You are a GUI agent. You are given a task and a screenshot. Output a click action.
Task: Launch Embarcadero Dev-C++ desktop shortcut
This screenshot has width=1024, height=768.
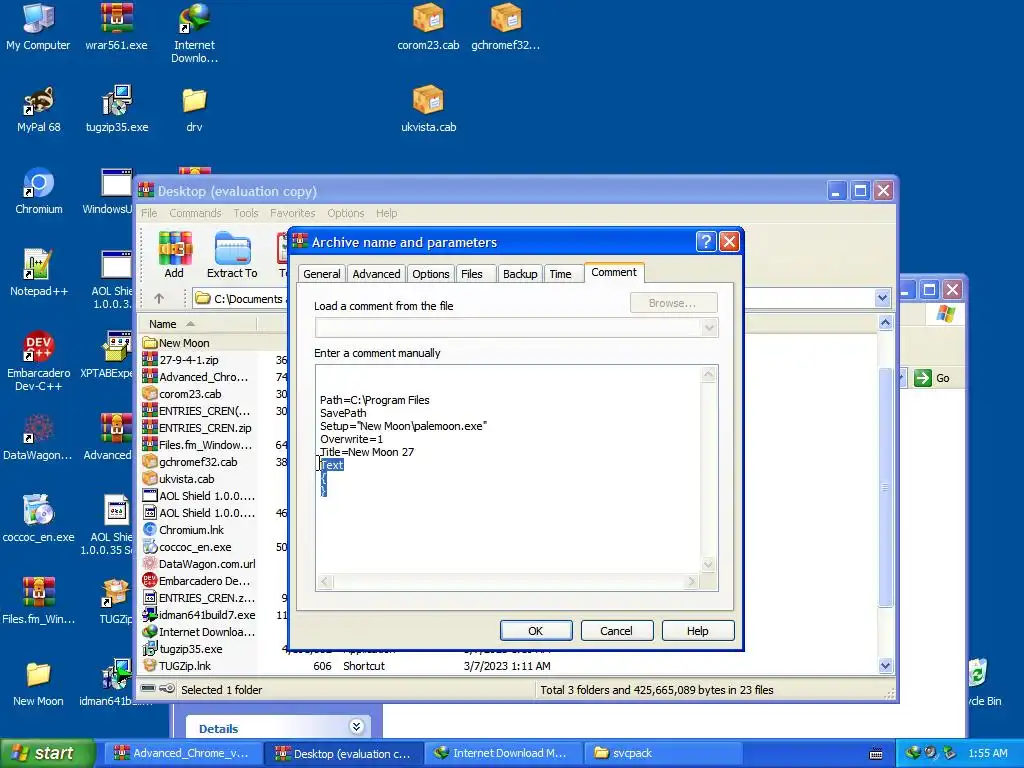tap(39, 361)
